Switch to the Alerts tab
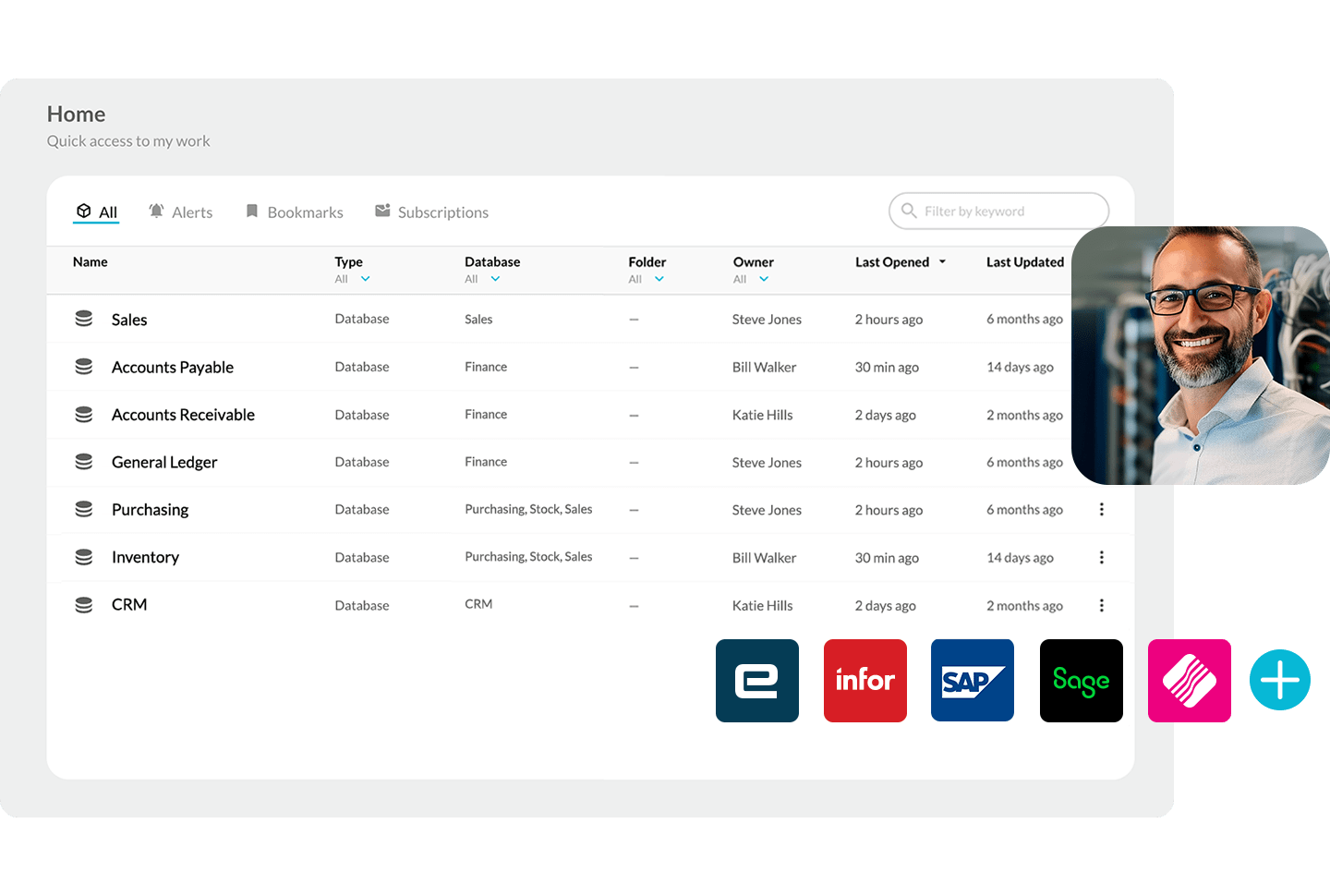This screenshot has height=896, width=1330. [x=181, y=212]
